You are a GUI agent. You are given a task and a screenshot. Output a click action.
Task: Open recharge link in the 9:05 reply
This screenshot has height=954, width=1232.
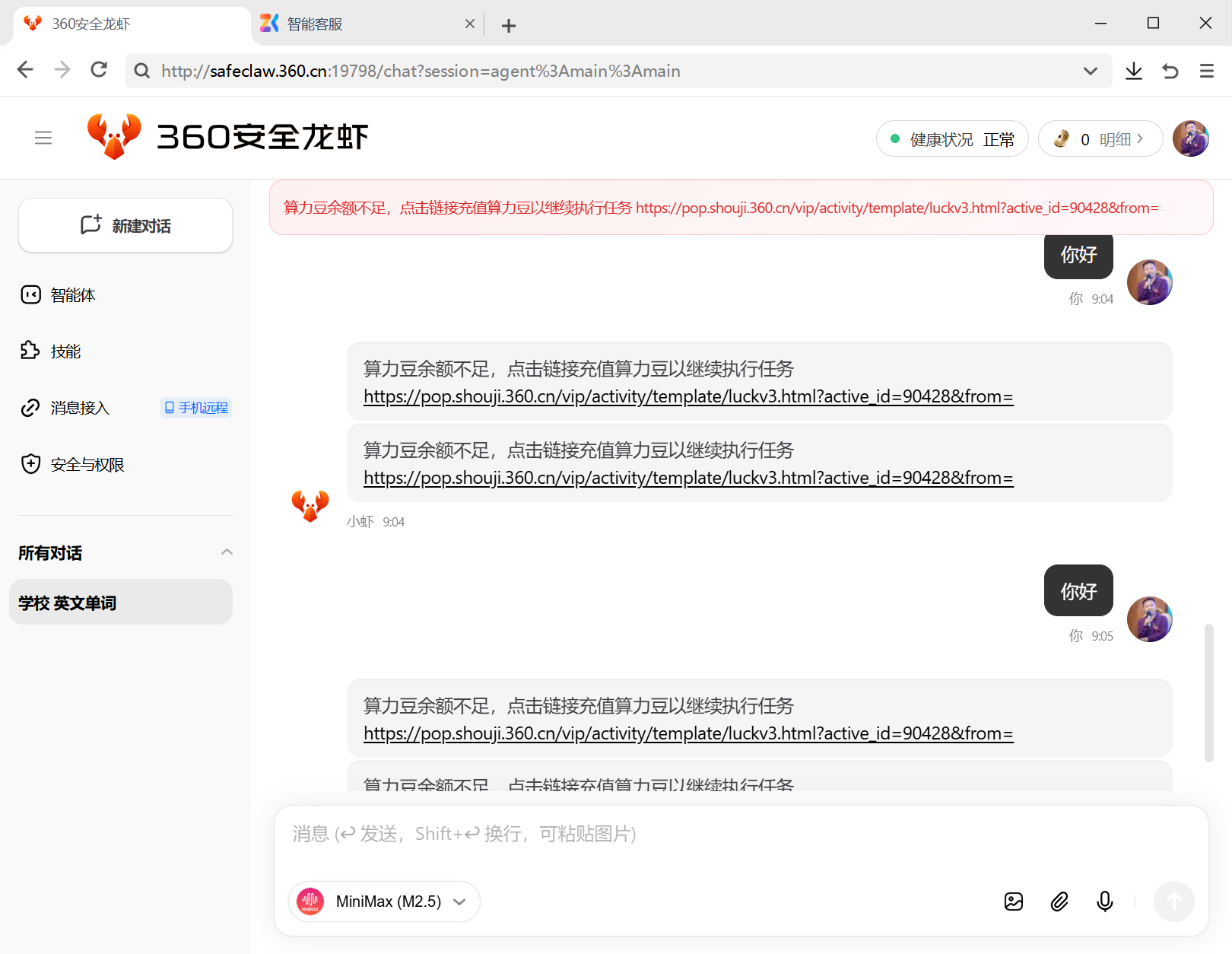click(688, 733)
